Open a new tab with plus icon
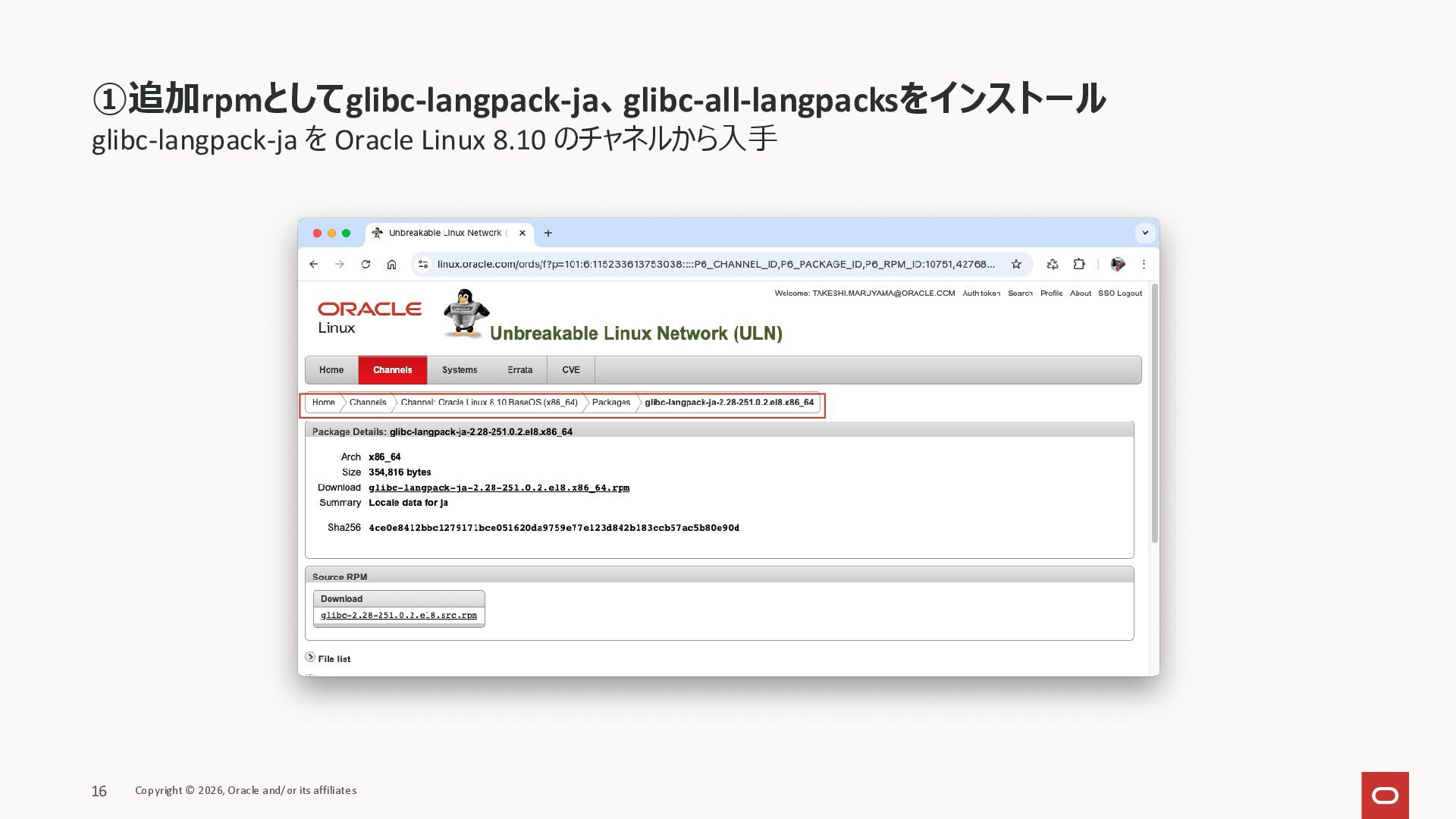Image resolution: width=1456 pixels, height=819 pixels. tap(548, 233)
